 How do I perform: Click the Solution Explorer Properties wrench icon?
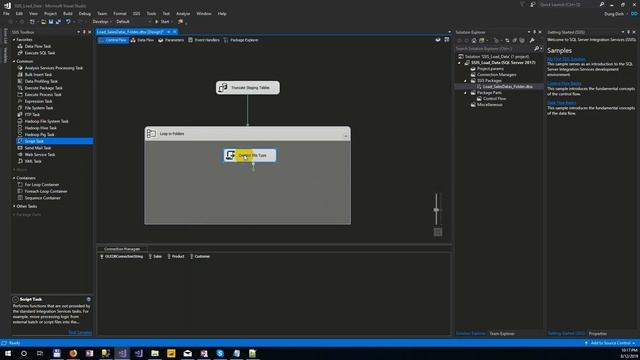click(531, 40)
